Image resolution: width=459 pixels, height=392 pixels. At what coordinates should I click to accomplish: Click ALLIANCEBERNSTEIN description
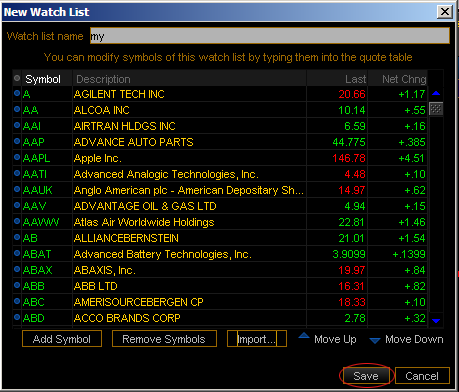coord(126,238)
